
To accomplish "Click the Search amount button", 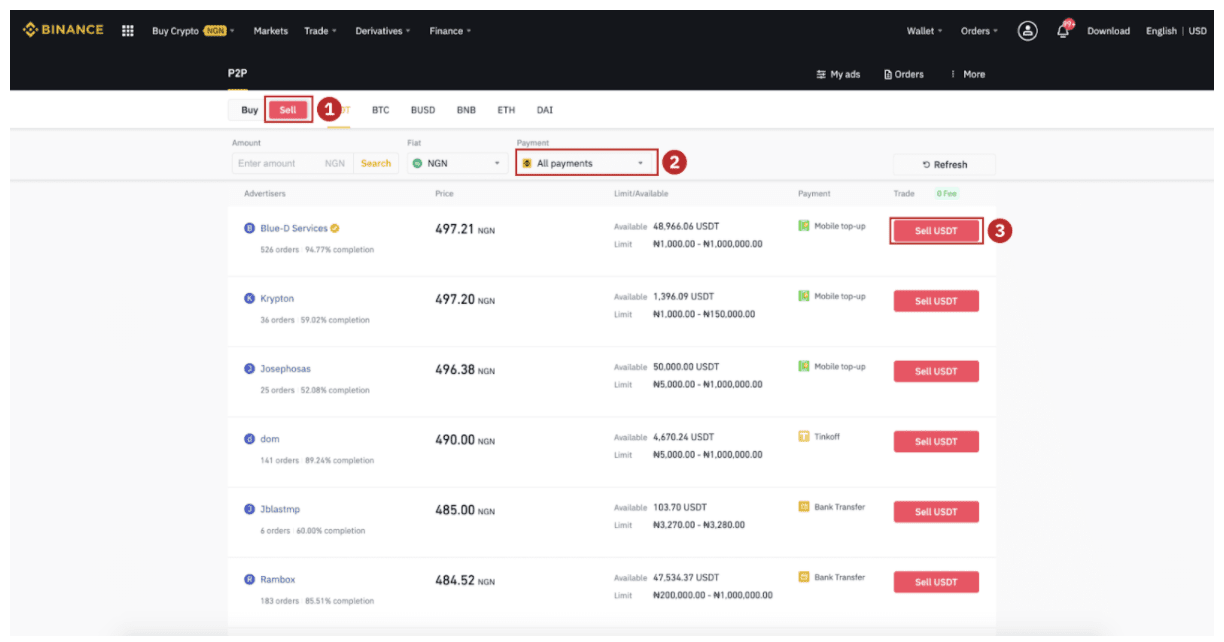I will click(376, 163).
